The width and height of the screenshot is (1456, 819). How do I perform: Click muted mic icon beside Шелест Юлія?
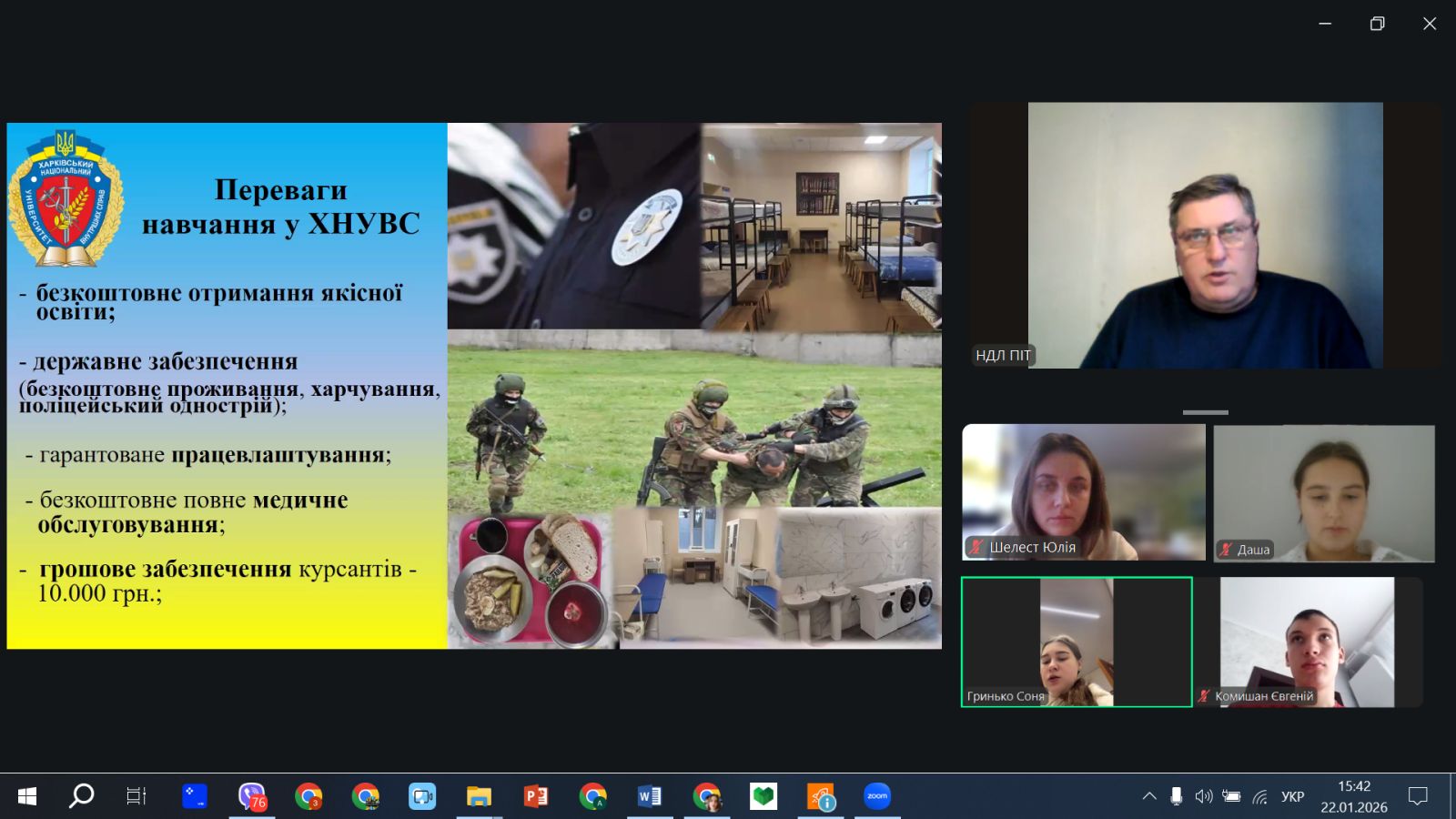click(976, 547)
